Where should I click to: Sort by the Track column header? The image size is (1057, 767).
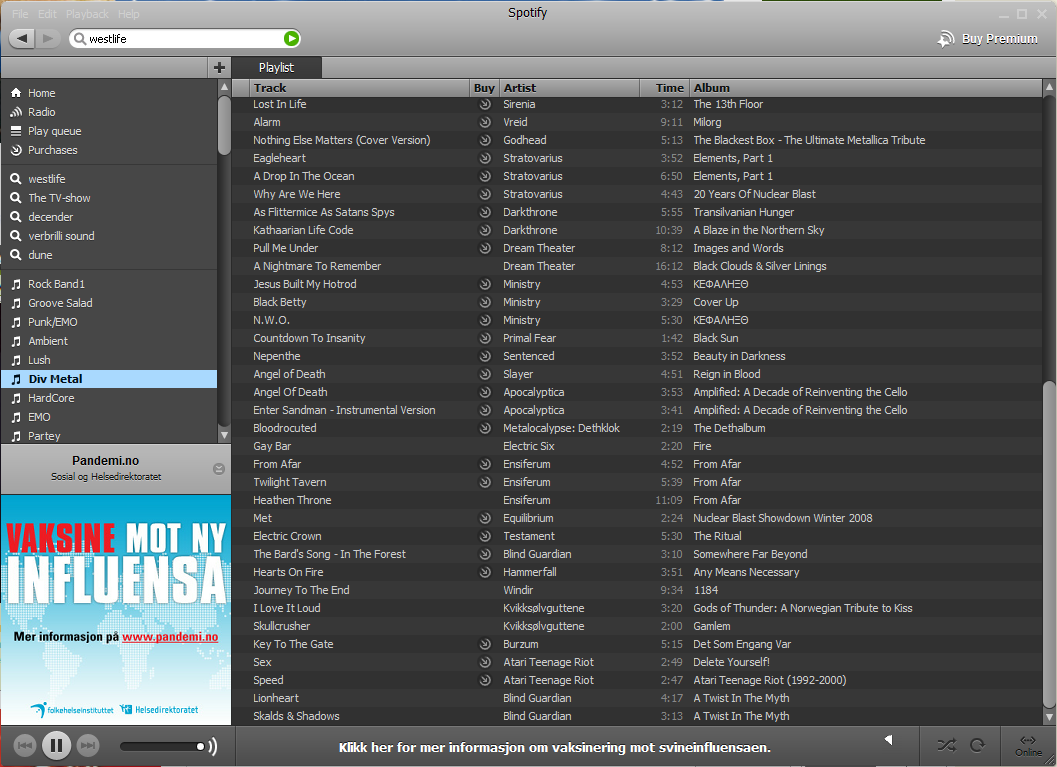359,88
